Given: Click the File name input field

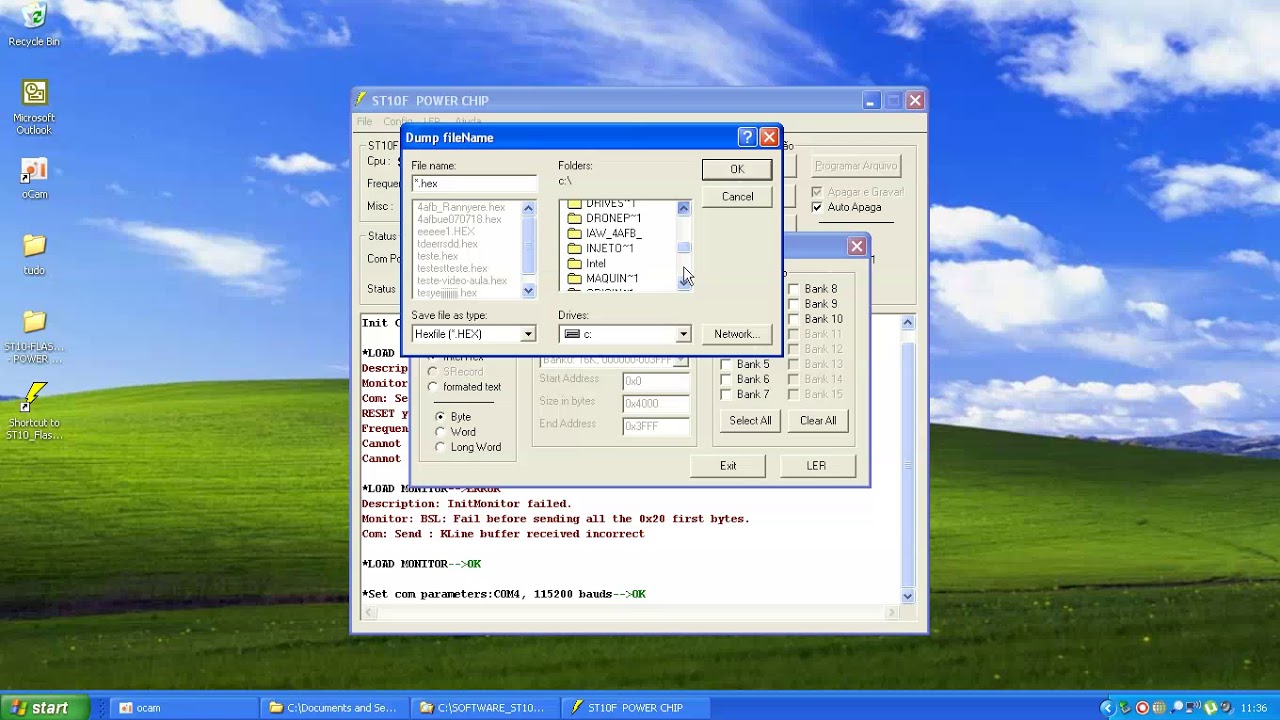Looking at the screenshot, I should [474, 184].
